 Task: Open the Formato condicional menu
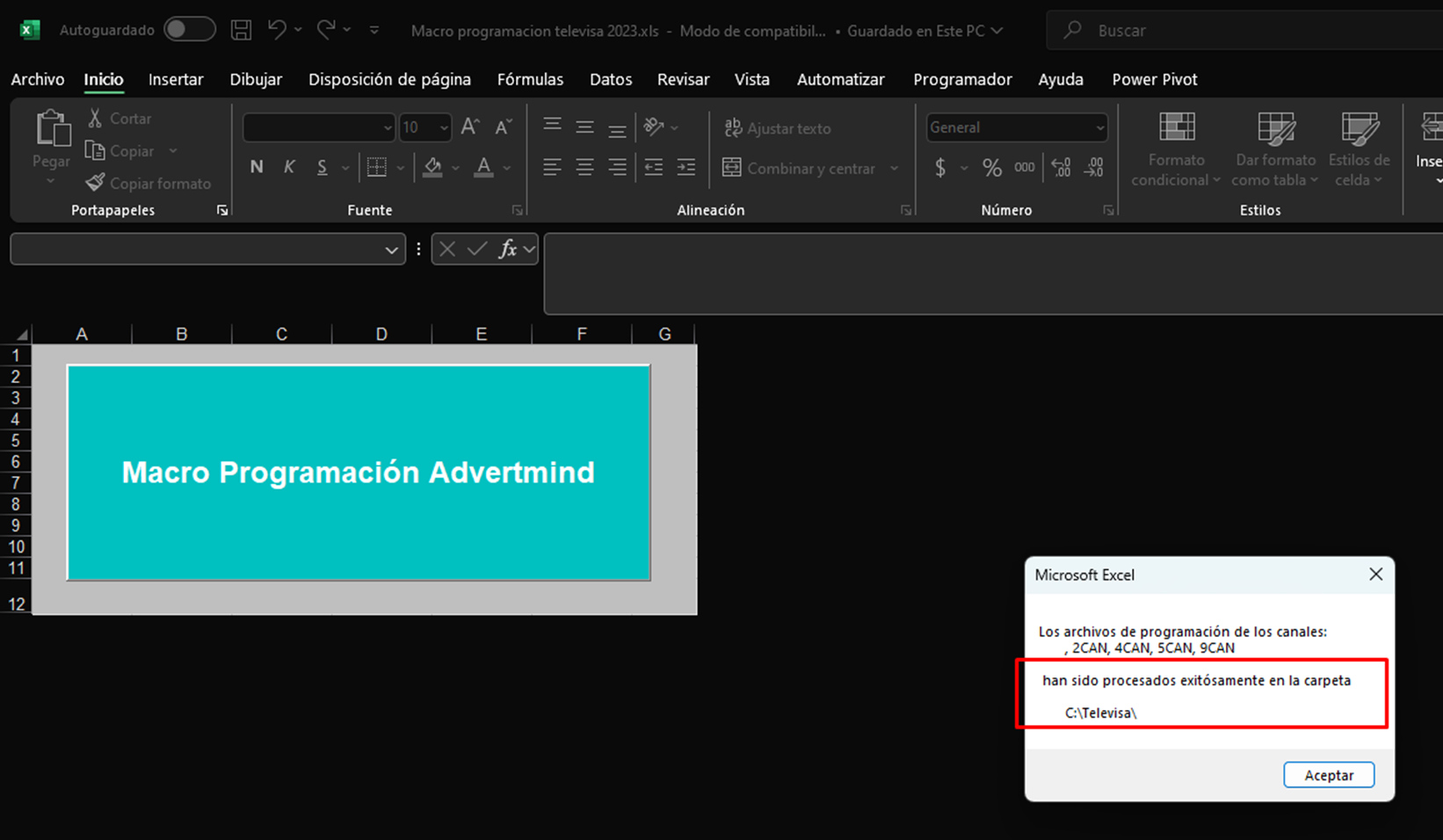1176,149
